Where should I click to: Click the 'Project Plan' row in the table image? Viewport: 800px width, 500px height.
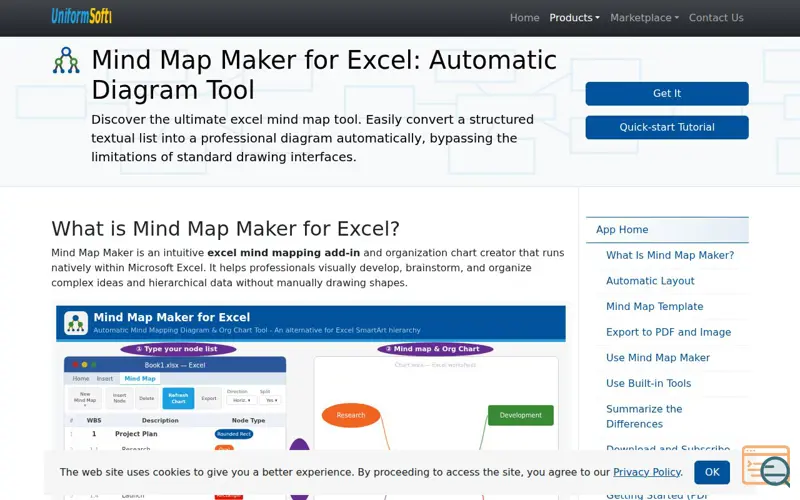click(x=174, y=434)
